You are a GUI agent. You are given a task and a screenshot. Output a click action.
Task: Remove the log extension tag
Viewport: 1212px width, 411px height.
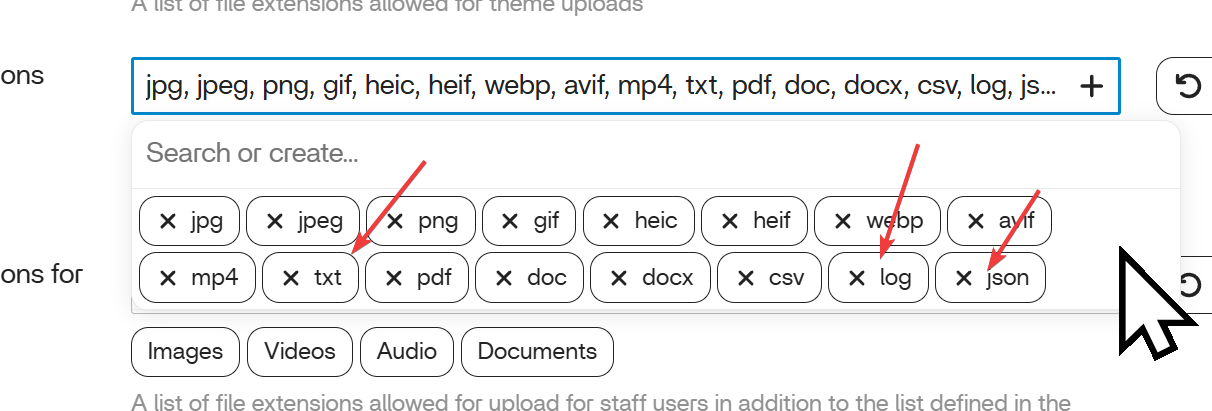tap(857, 278)
